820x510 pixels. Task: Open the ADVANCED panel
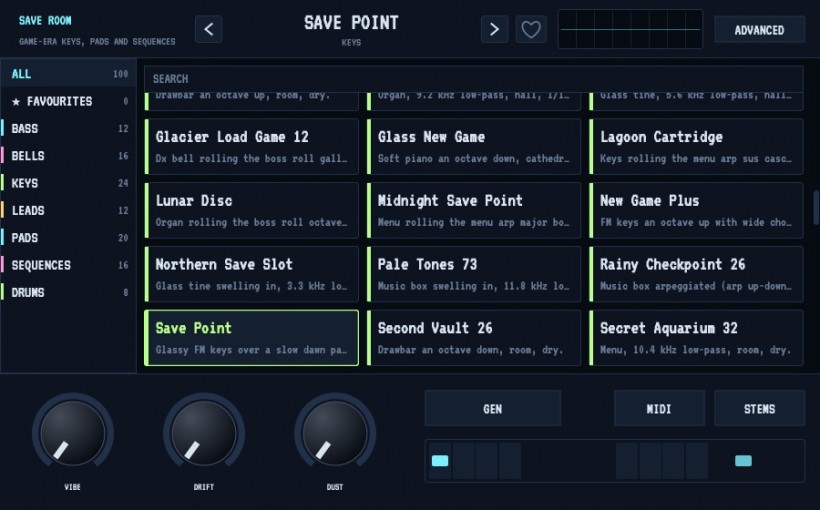click(759, 30)
